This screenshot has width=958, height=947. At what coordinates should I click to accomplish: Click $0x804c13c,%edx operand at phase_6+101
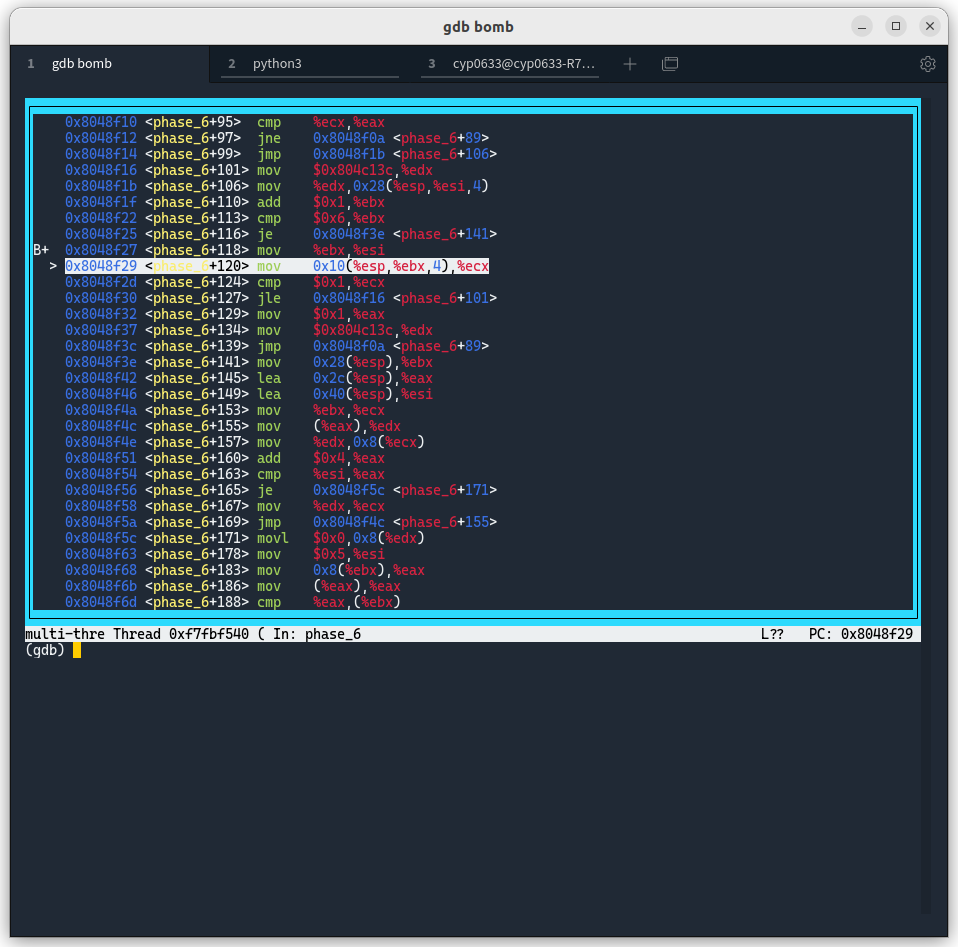point(373,170)
